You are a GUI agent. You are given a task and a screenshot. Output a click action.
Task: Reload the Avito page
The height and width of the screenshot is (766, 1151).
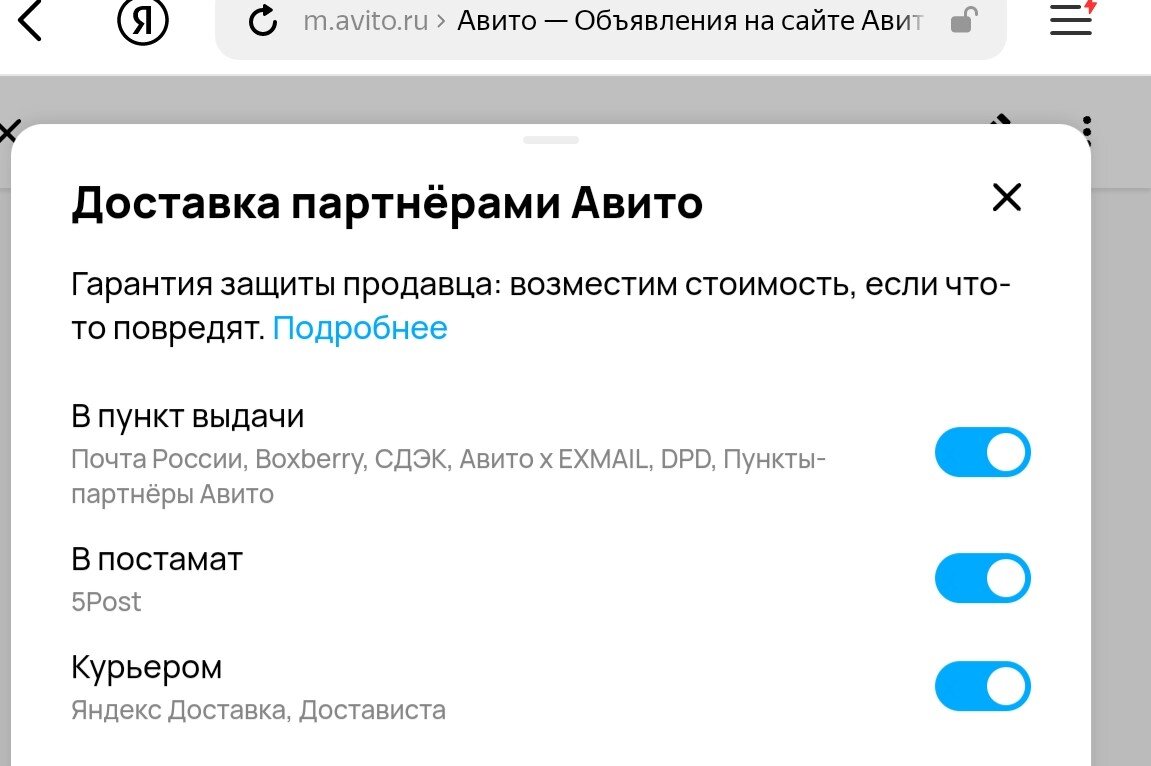pyautogui.click(x=263, y=21)
